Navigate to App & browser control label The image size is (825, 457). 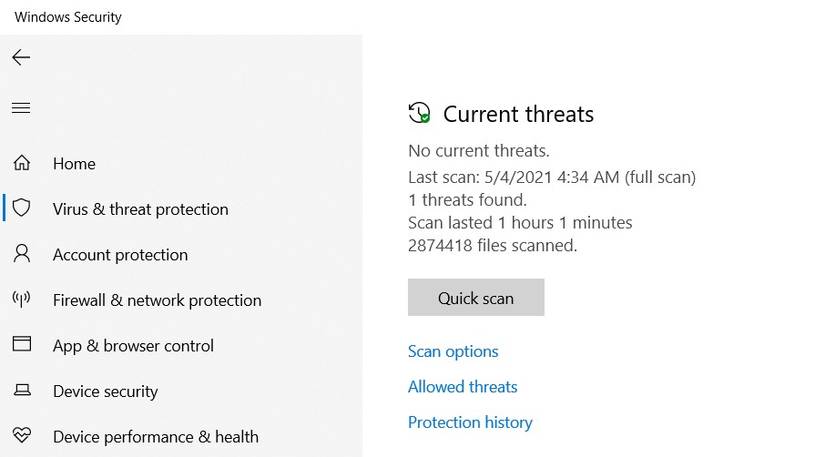[133, 346]
